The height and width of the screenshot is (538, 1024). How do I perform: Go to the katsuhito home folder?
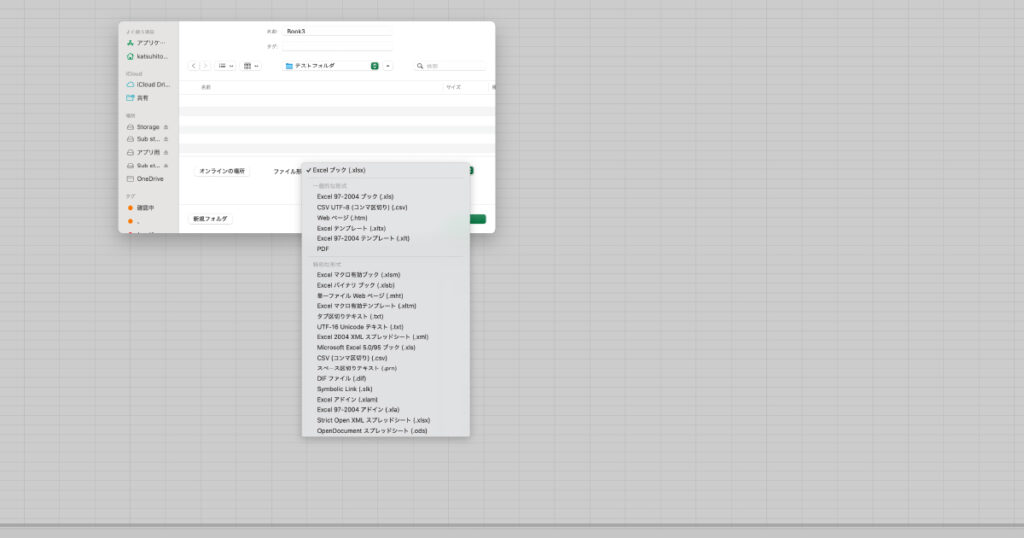click(x=148, y=57)
